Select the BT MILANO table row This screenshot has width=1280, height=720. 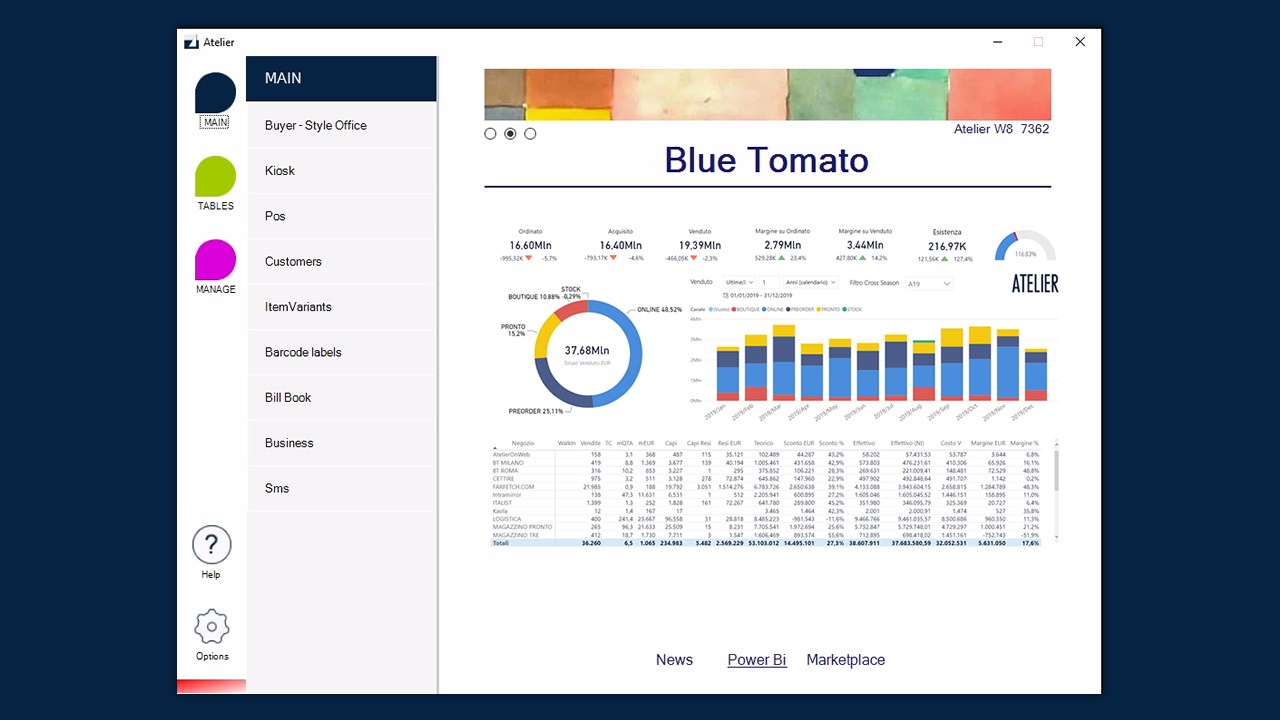766,463
